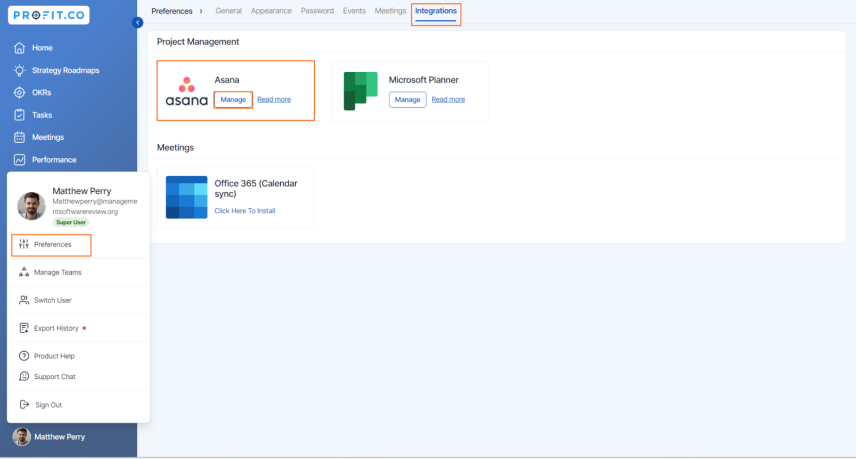Click the Super User badge

coord(71,222)
